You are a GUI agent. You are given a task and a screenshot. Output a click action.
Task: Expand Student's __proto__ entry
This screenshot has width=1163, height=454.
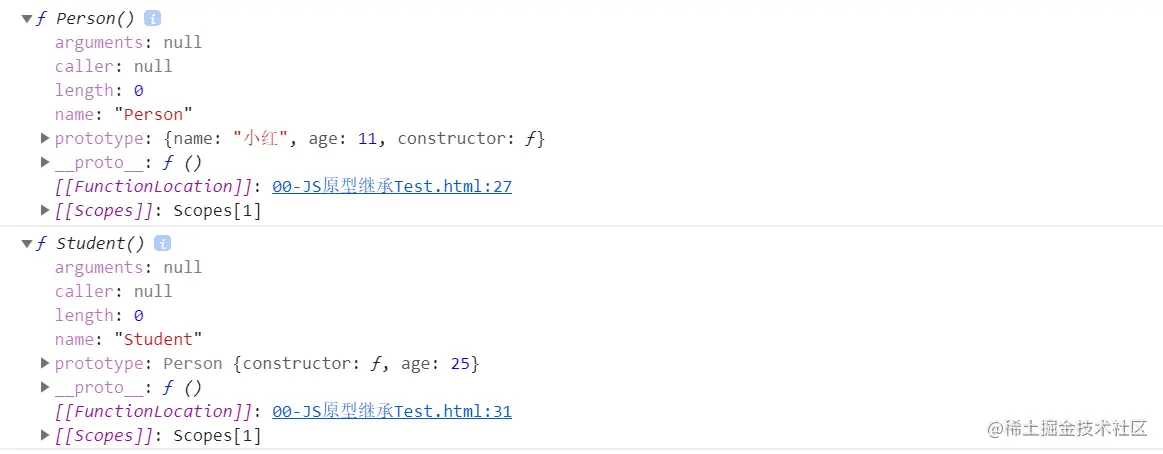click(45, 386)
